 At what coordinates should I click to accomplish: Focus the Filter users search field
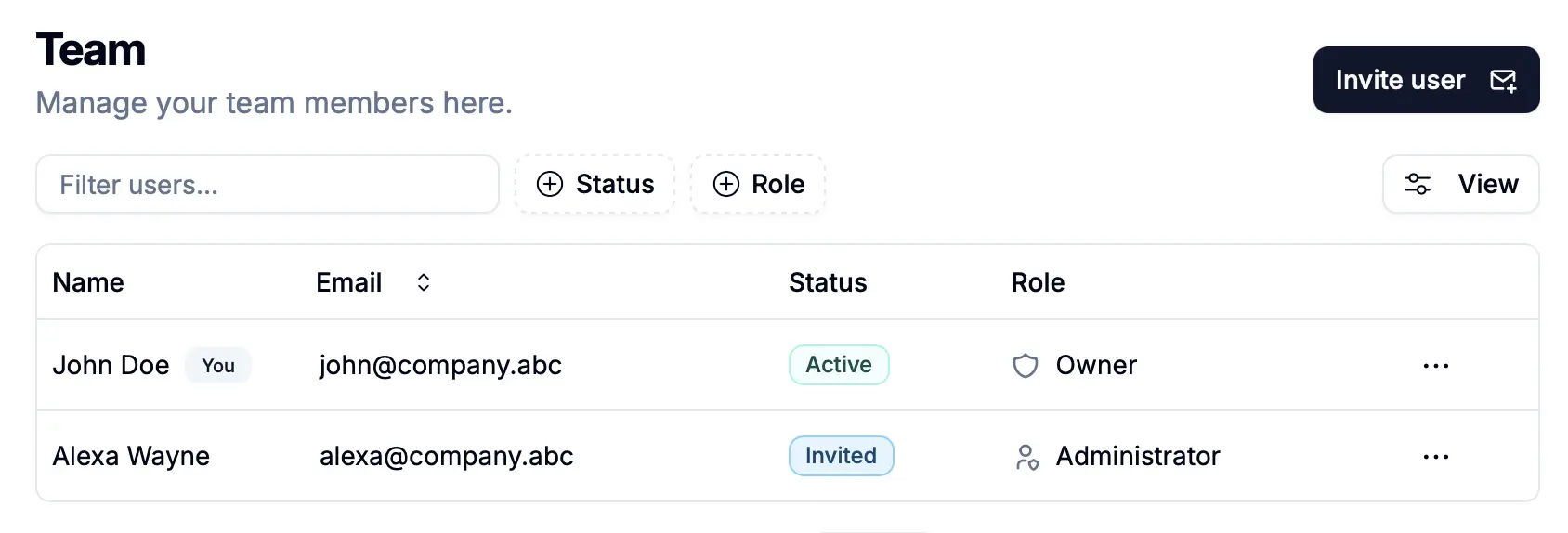[x=268, y=185]
